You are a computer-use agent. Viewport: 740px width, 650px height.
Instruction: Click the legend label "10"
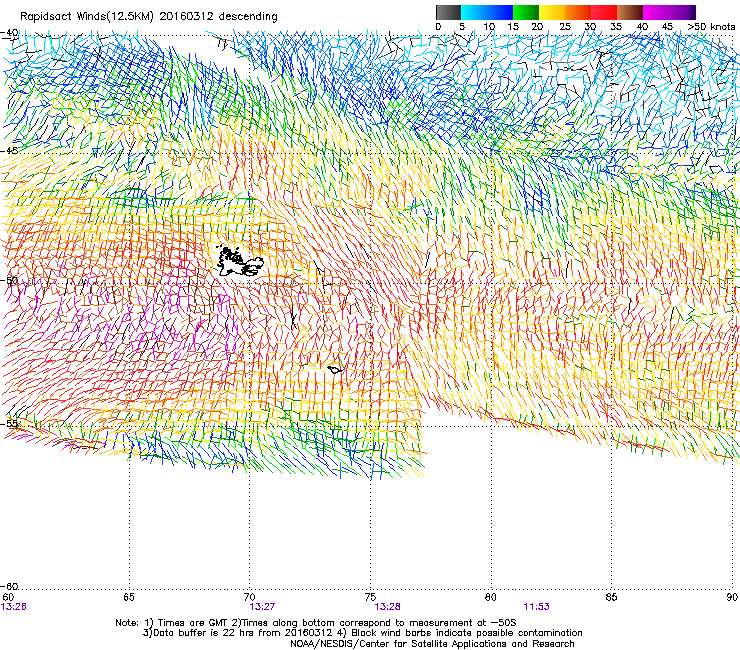tap(489, 27)
